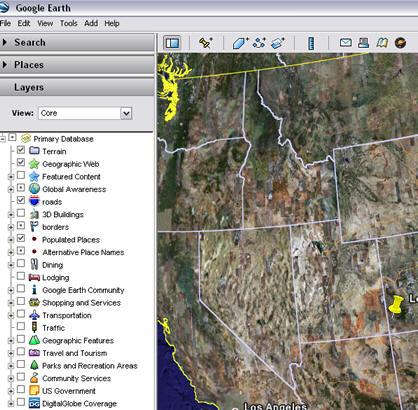The width and height of the screenshot is (418, 410).
Task: Select the Alternative Place Names label
Action: (x=83, y=252)
